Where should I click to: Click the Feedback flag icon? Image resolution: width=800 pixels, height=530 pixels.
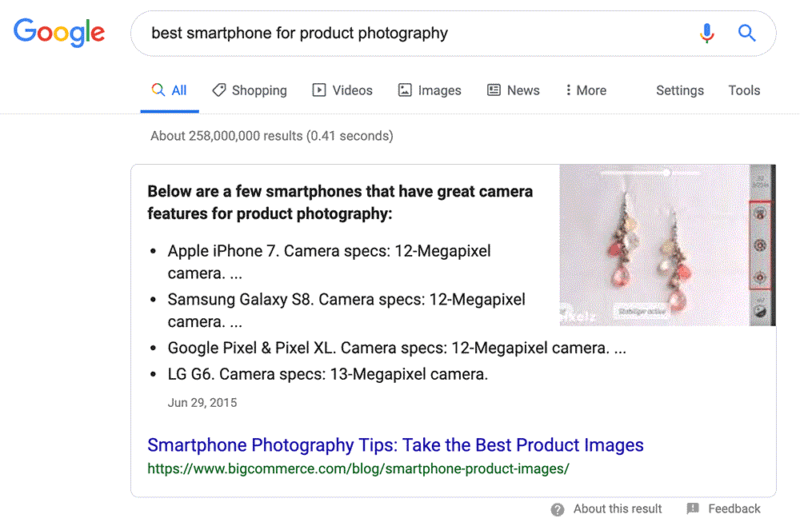tap(693, 509)
